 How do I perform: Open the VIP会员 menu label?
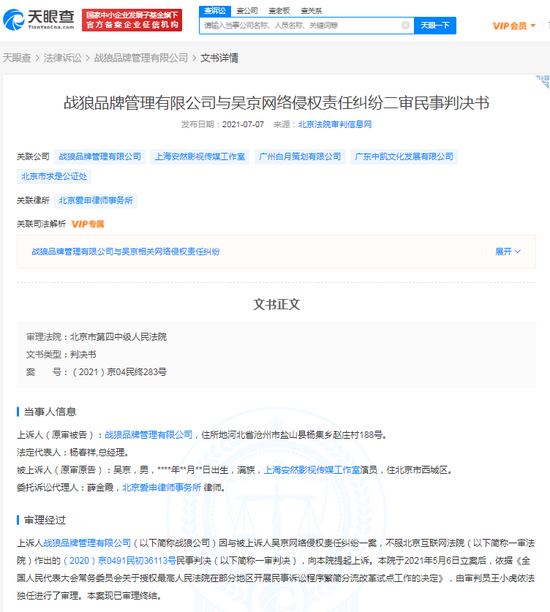tap(509, 26)
